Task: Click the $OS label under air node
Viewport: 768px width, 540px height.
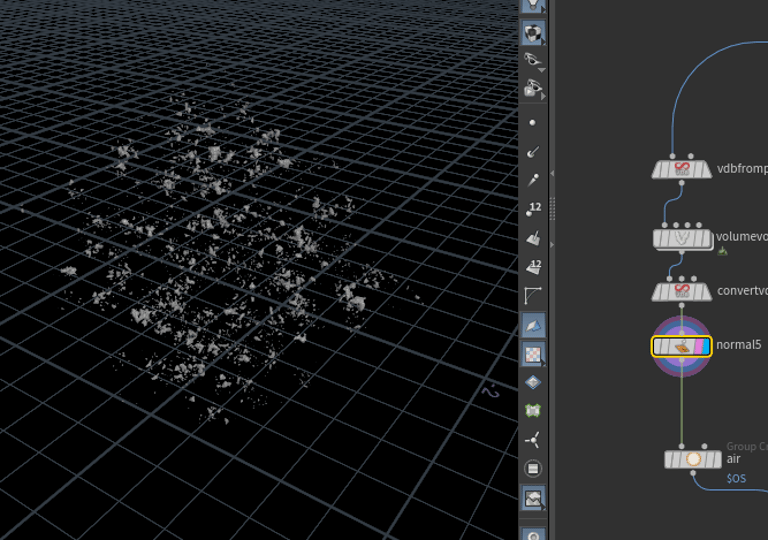Action: [x=736, y=479]
